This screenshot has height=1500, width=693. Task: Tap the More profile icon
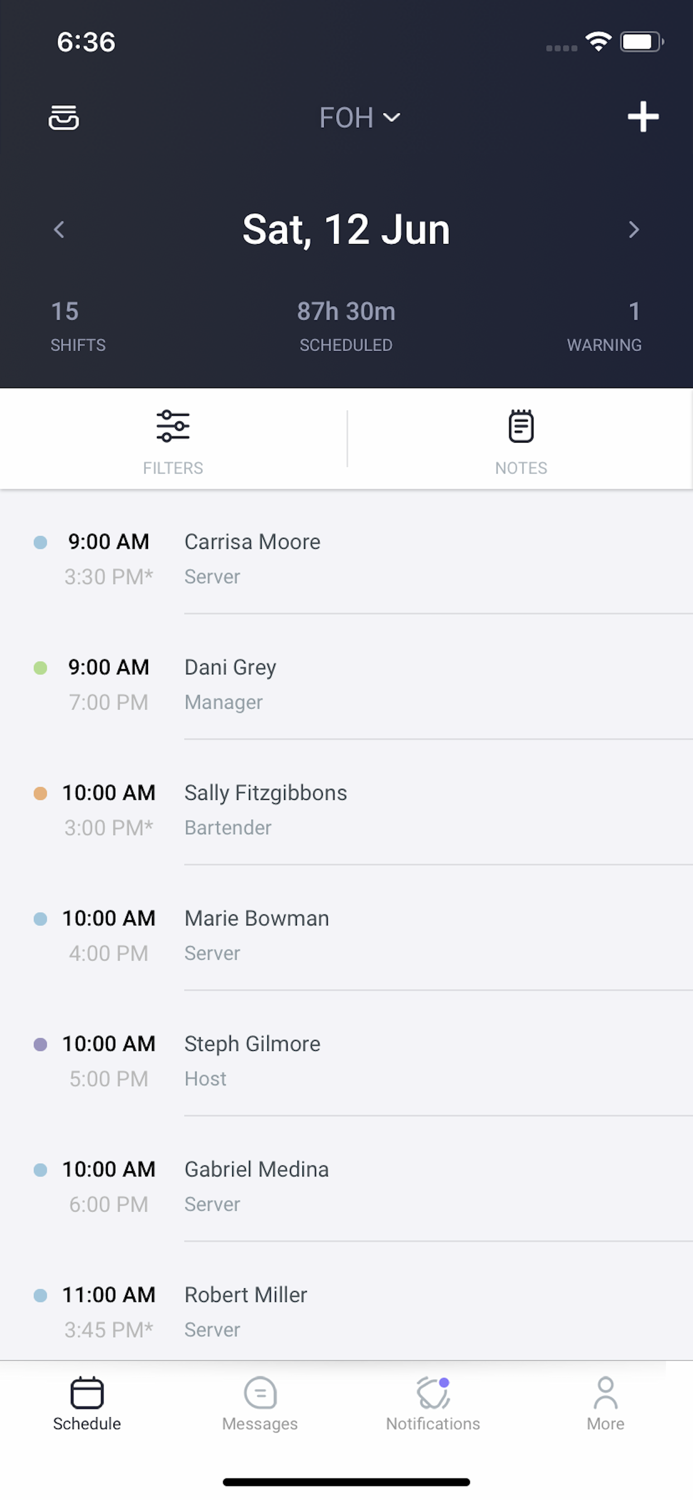coord(605,1392)
